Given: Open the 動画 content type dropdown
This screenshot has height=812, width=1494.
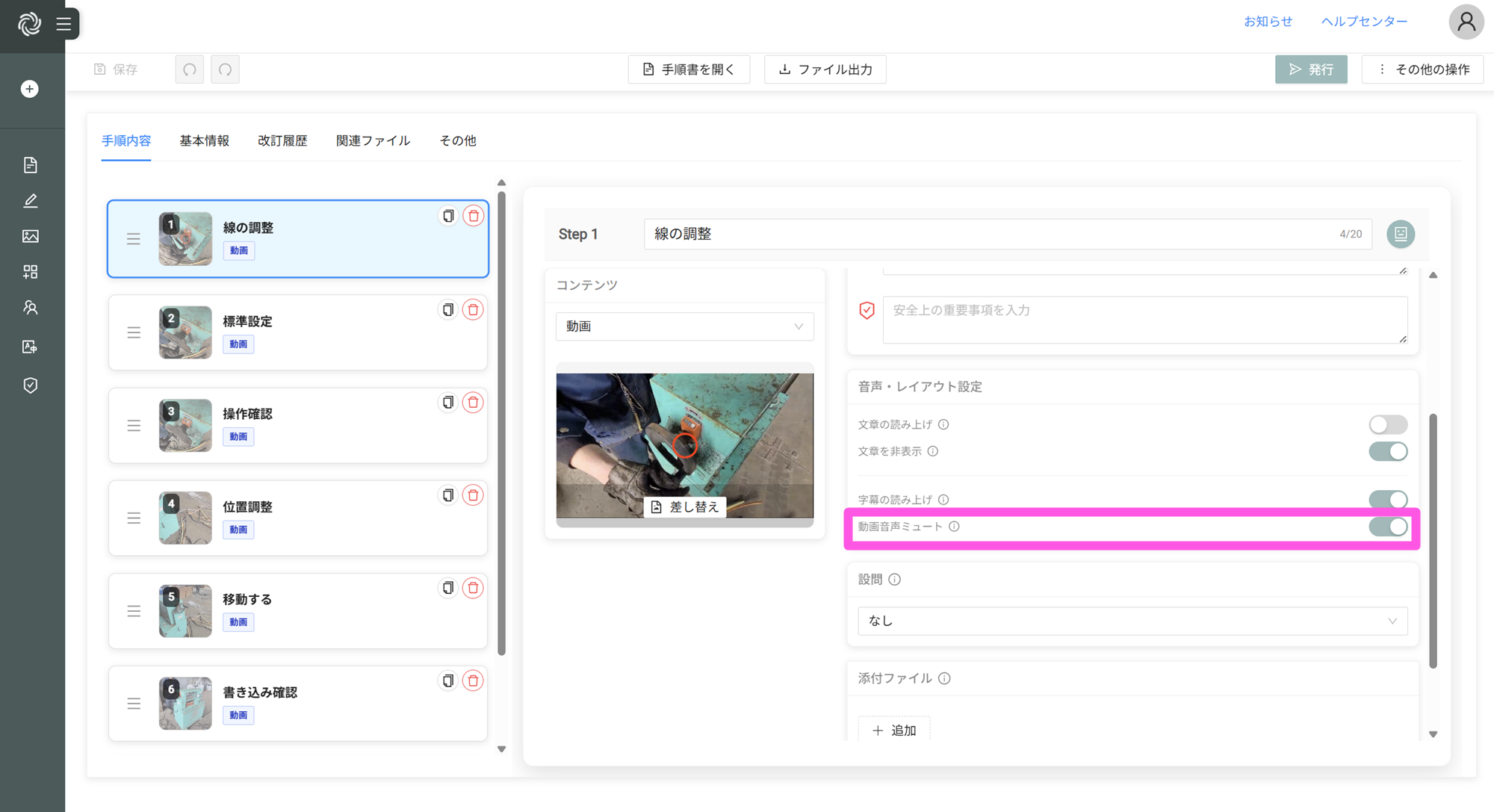Looking at the screenshot, I should pos(684,326).
